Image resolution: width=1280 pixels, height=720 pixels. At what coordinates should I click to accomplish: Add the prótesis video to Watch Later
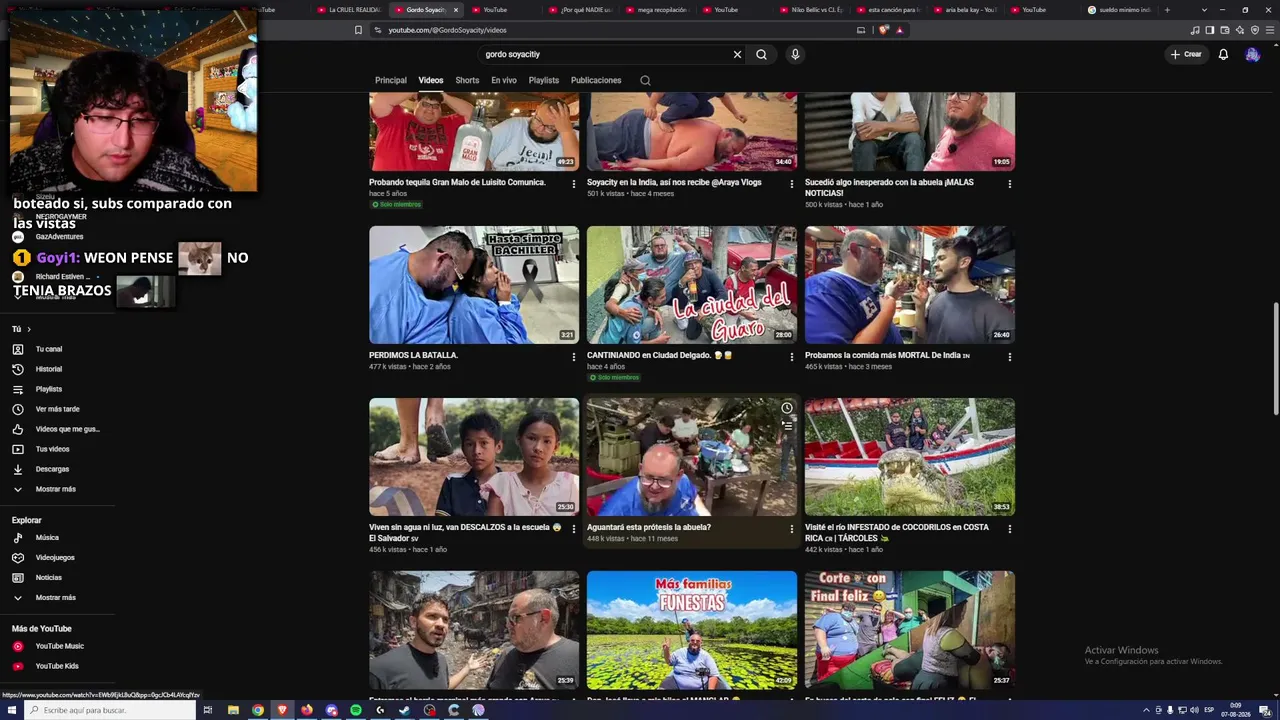pos(787,408)
